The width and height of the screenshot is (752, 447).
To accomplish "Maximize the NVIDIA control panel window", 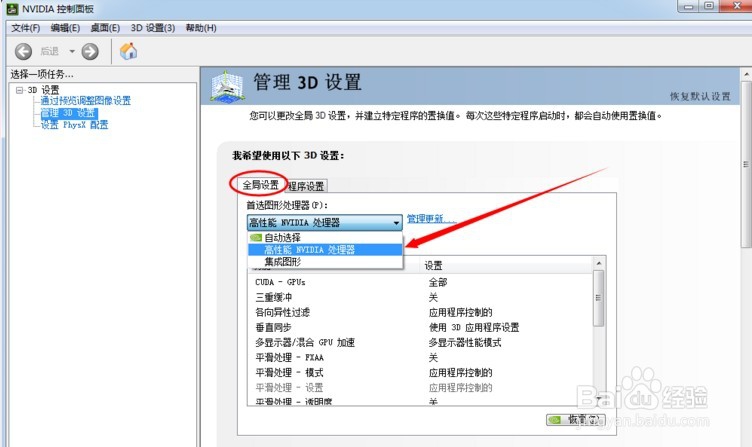I will (x=709, y=6).
